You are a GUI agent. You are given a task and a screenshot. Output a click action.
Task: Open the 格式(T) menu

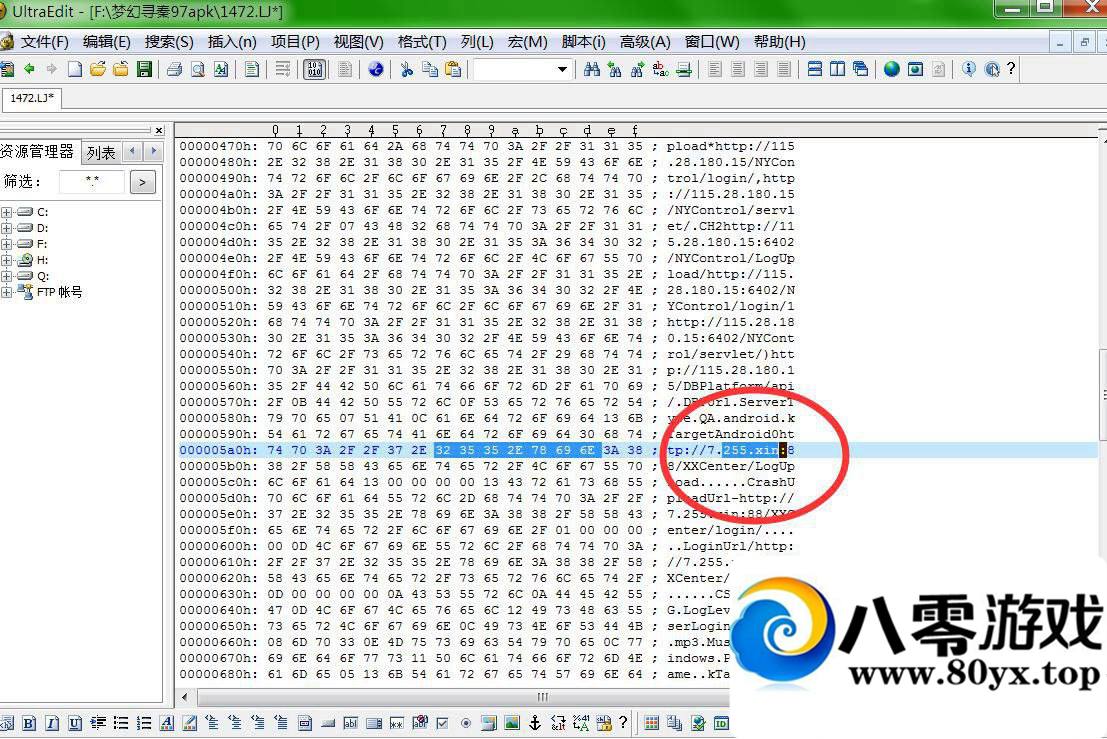[x=422, y=42]
